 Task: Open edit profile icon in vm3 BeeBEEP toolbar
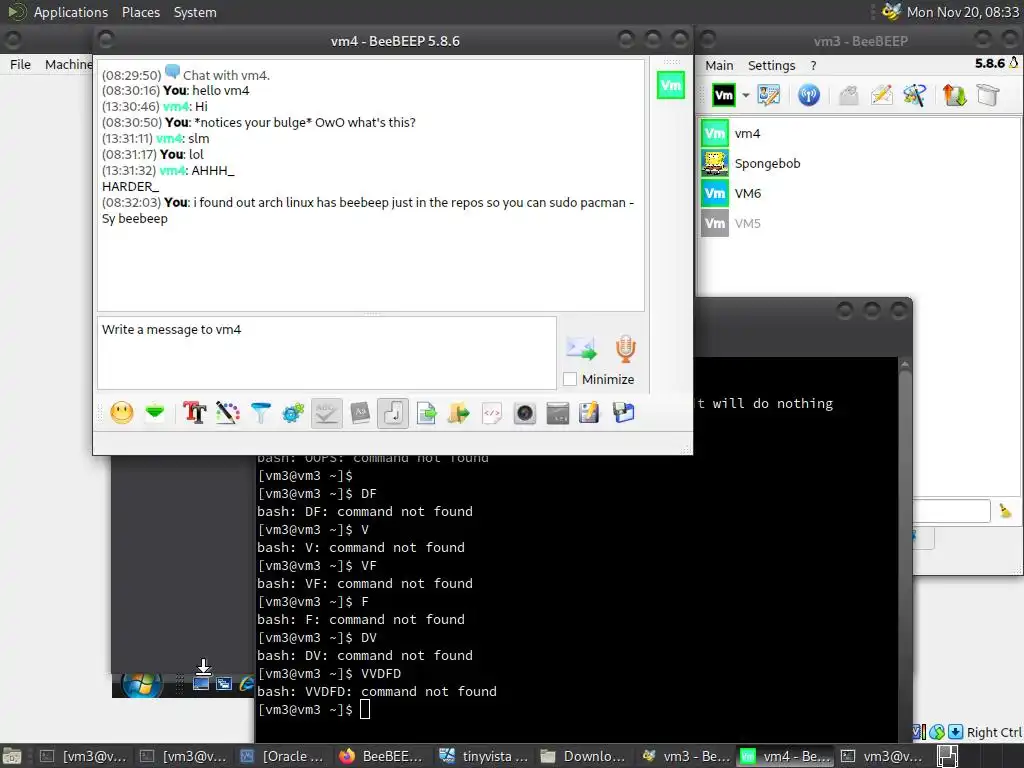[769, 95]
